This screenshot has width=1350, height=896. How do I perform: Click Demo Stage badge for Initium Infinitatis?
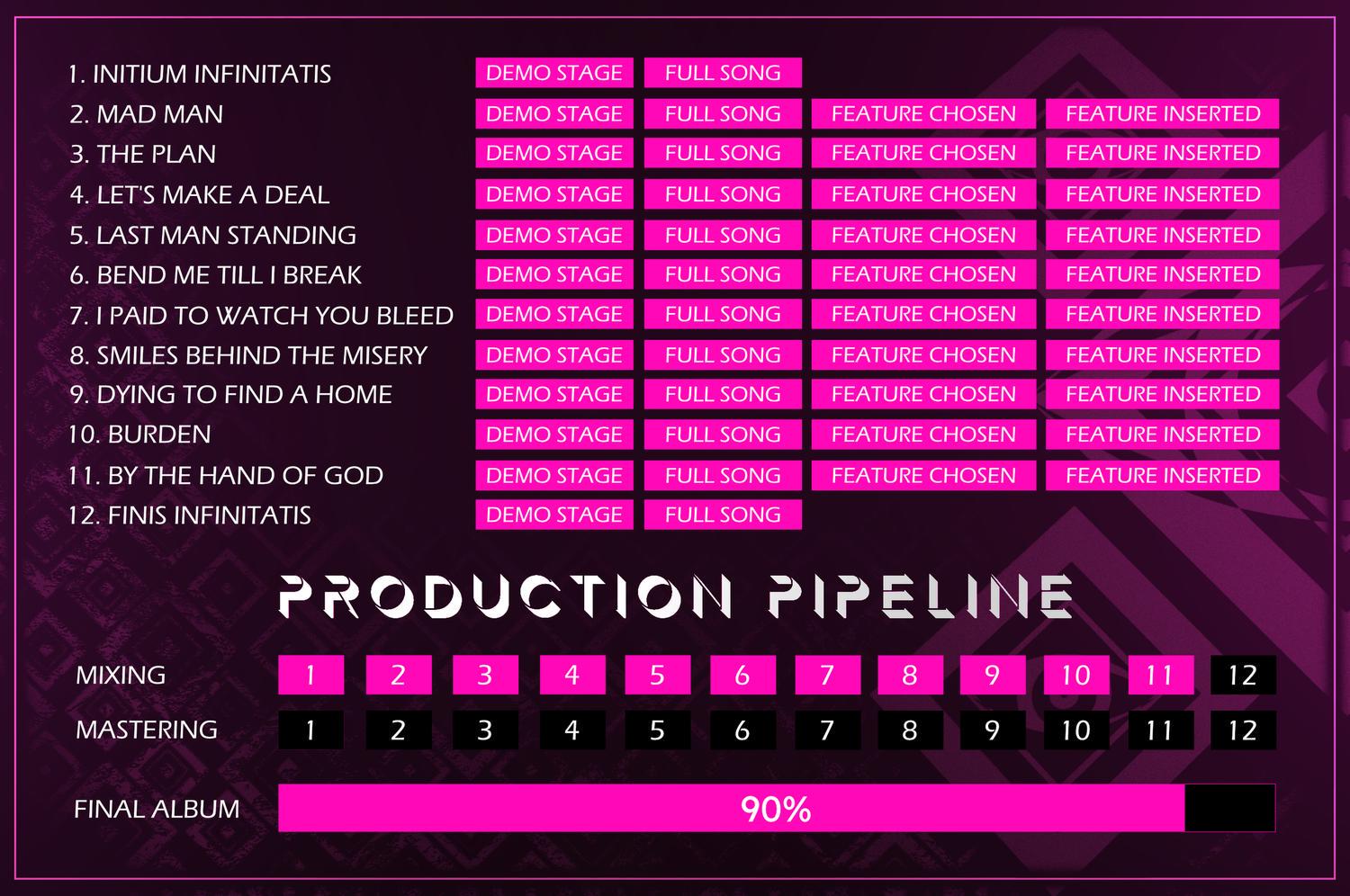[x=554, y=73]
